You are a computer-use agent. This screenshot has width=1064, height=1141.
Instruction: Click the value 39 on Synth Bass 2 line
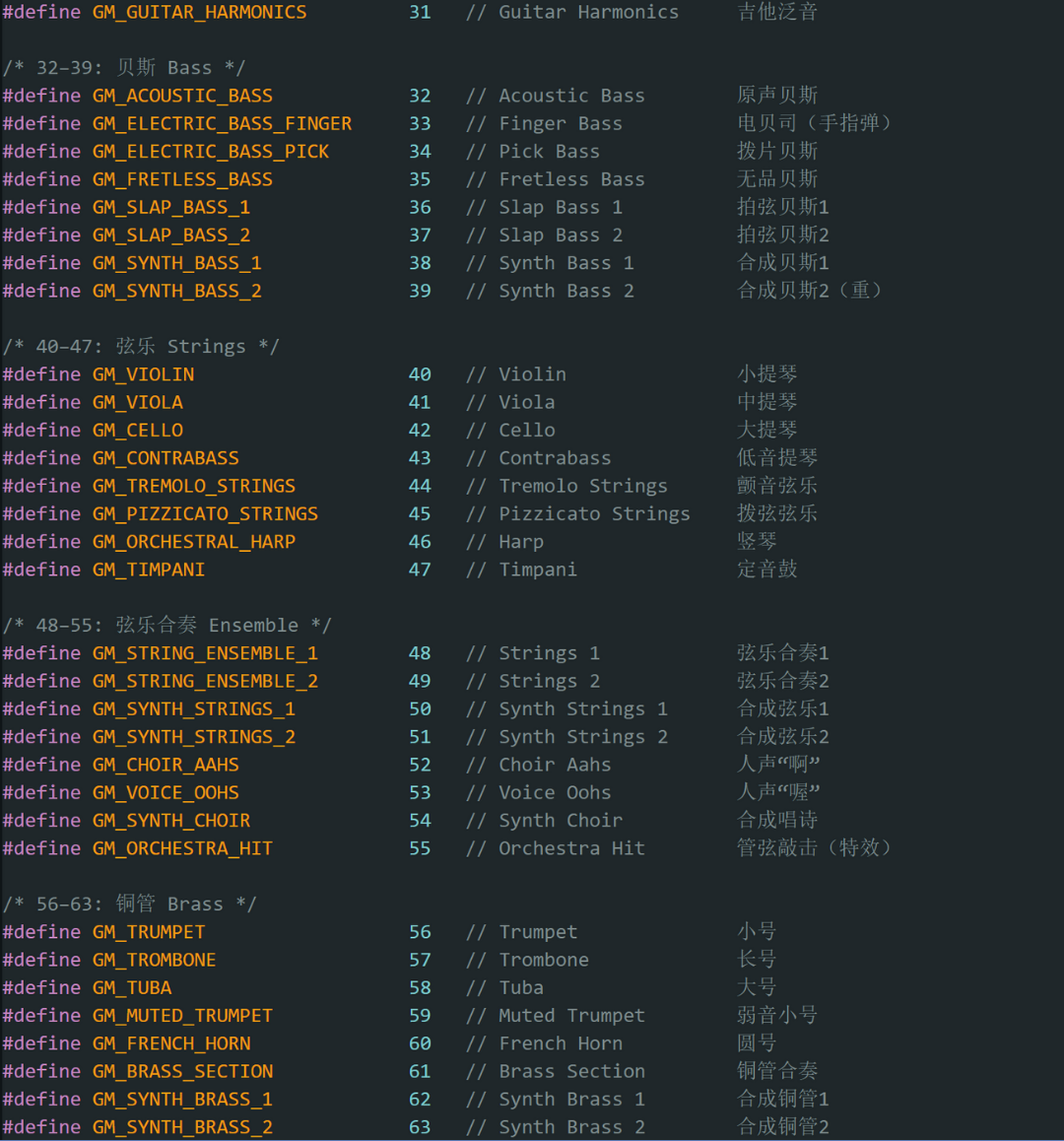pos(420,291)
